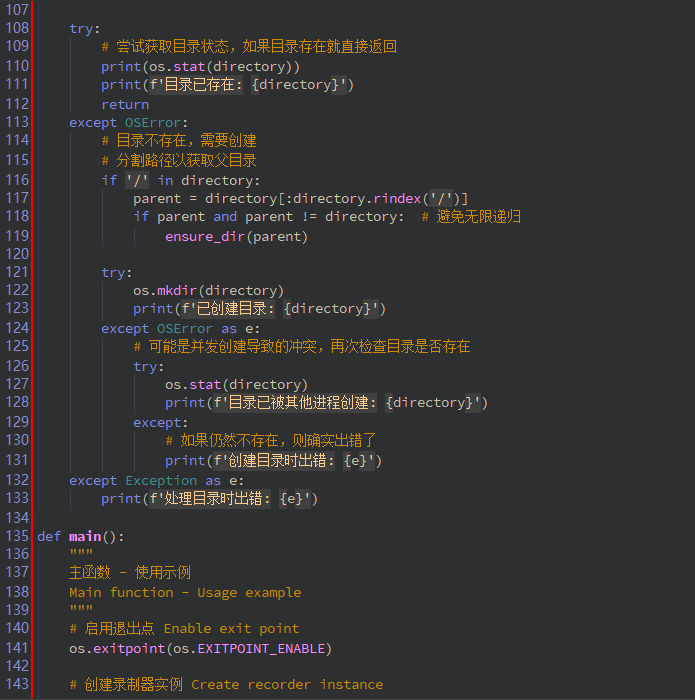Click the 'Enable exit point' comment on line 140
695x700 pixels.
coord(231,629)
